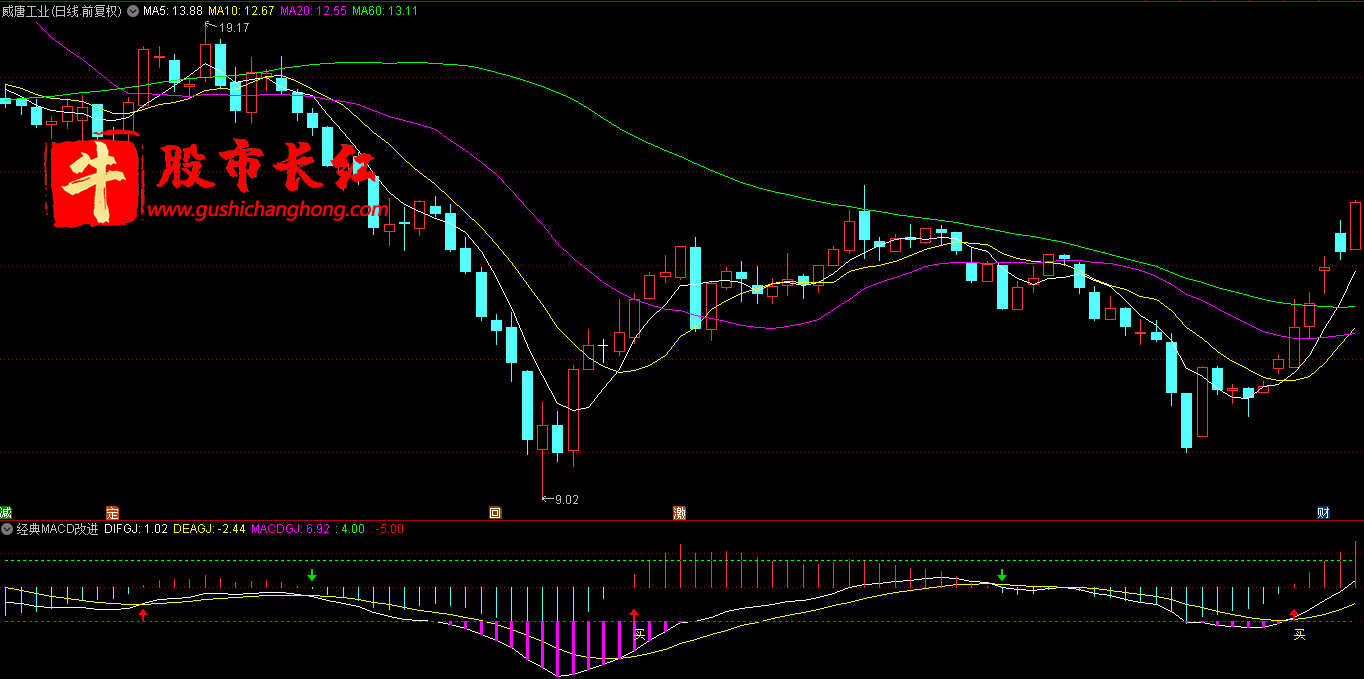The width and height of the screenshot is (1364, 679).
Task: Click the 19.17 high price label
Action: 234,27
